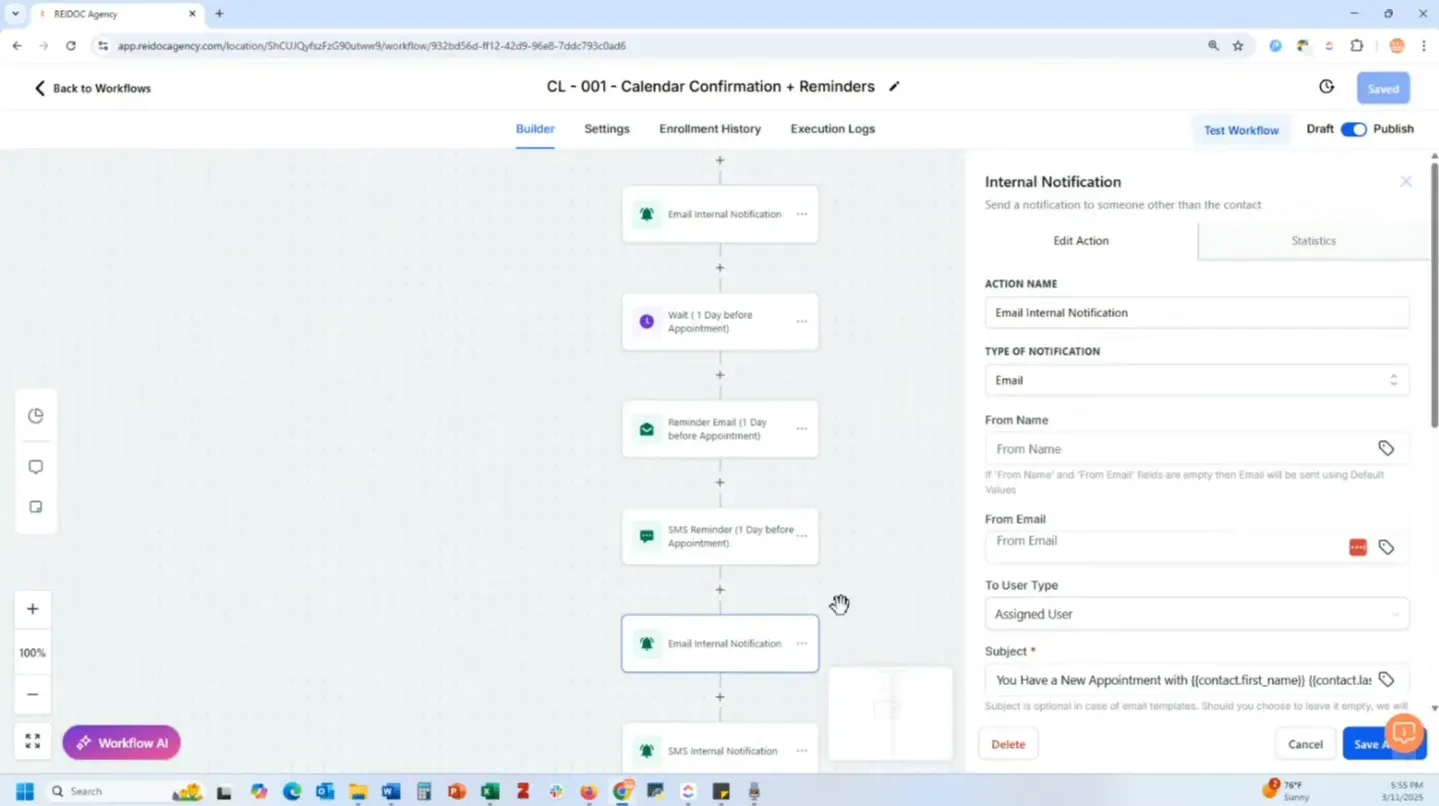Open the Enrollment History tab
Viewport: 1439px width, 806px height.
pos(710,129)
